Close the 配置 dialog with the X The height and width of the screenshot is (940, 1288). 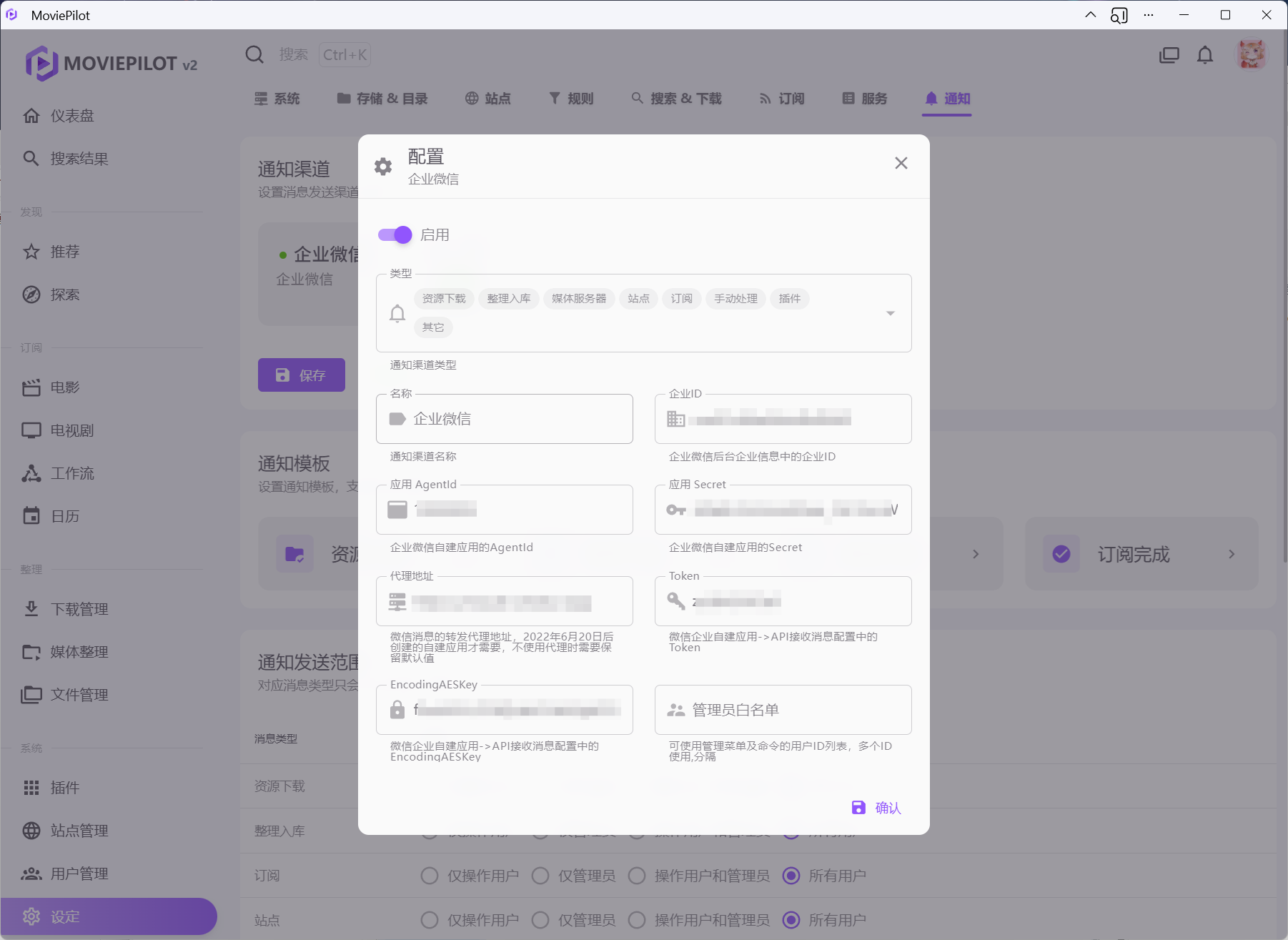(x=901, y=163)
